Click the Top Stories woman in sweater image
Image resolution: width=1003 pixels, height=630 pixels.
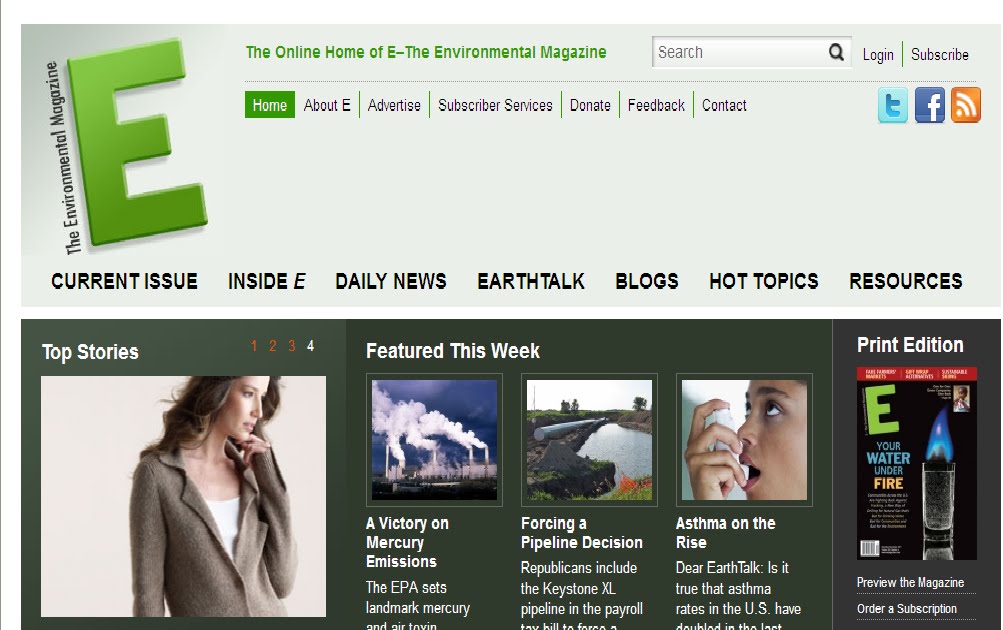(x=184, y=496)
